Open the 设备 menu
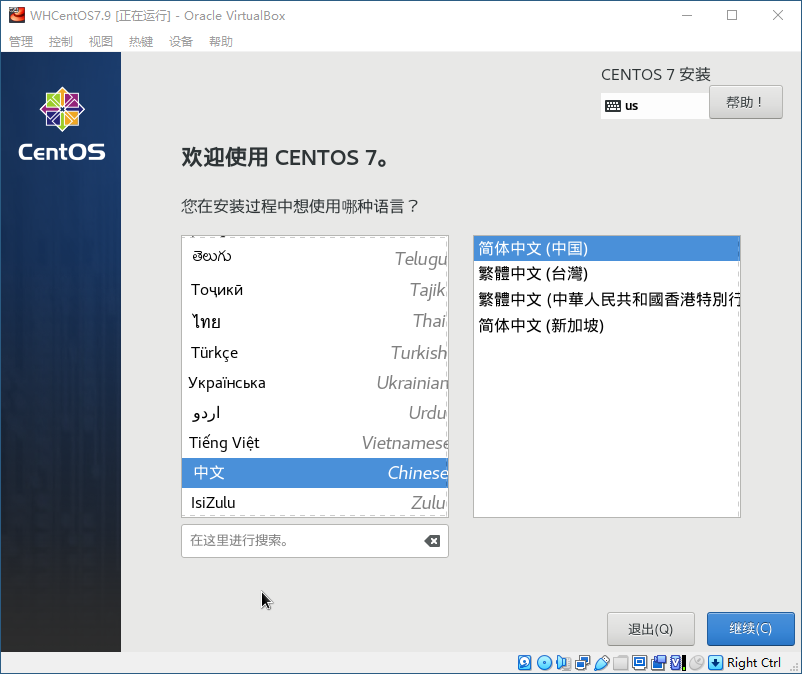This screenshot has width=802, height=674. click(181, 41)
